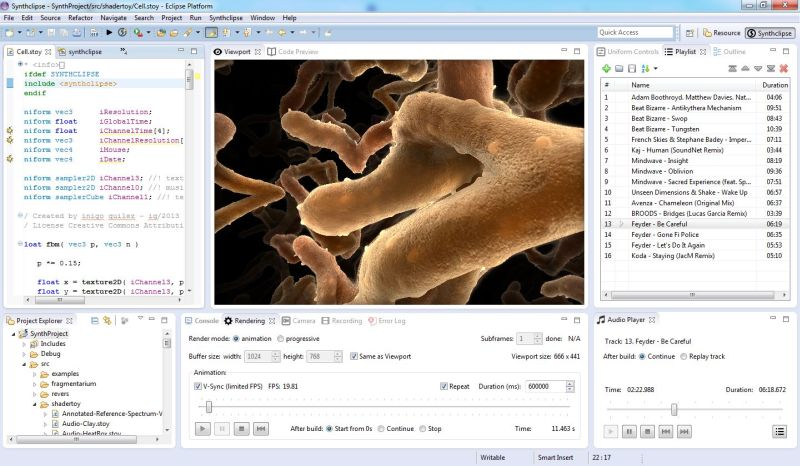
Task: Click the audio player time slider
Action: click(x=673, y=409)
